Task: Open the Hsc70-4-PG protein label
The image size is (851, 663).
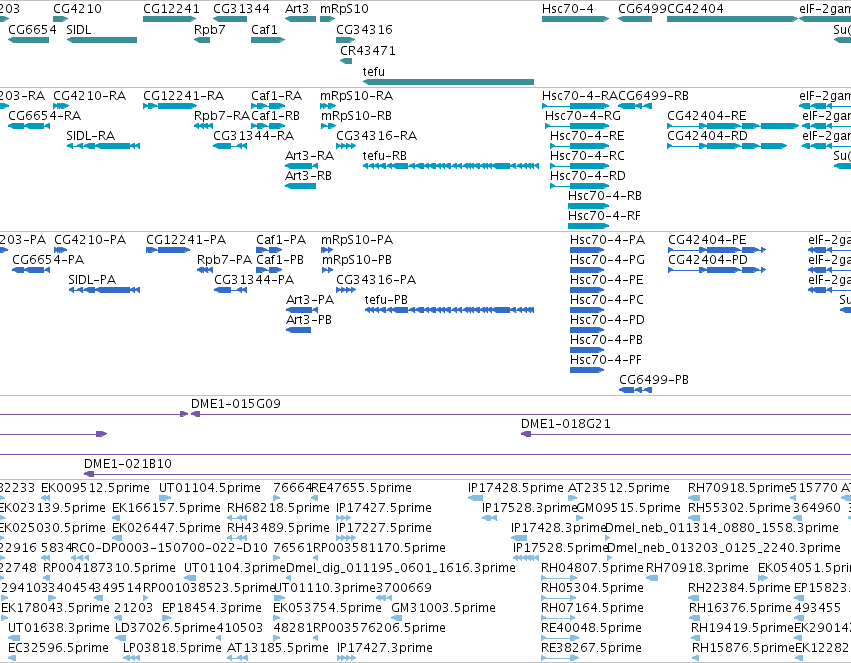Action: [x=607, y=260]
